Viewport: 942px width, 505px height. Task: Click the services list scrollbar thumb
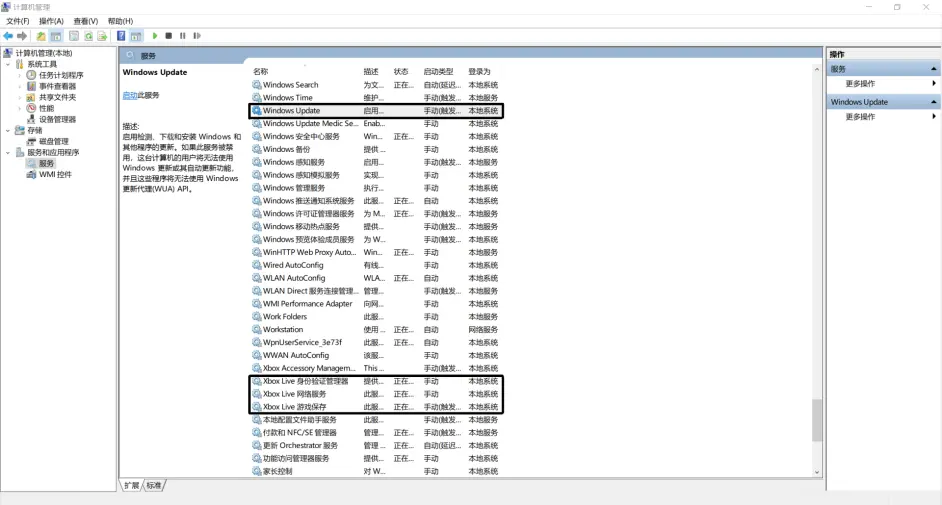[816, 420]
